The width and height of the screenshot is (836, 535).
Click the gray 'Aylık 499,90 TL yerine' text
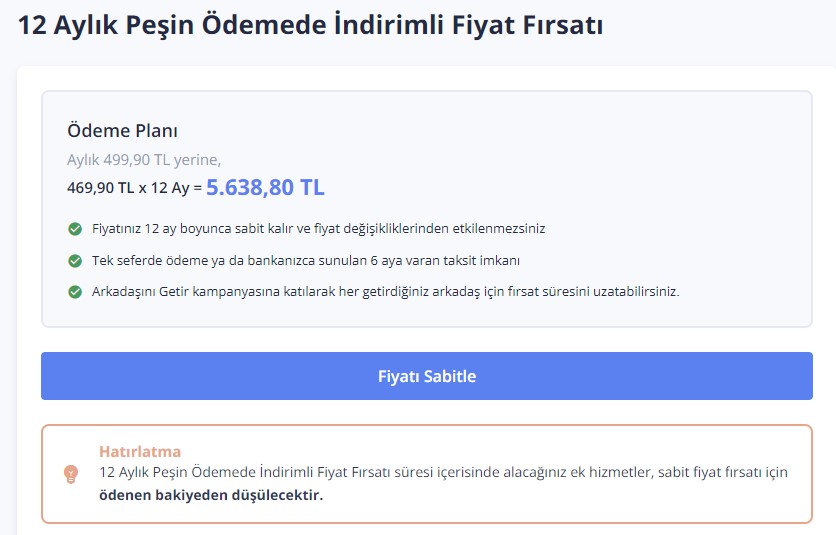coord(144,159)
